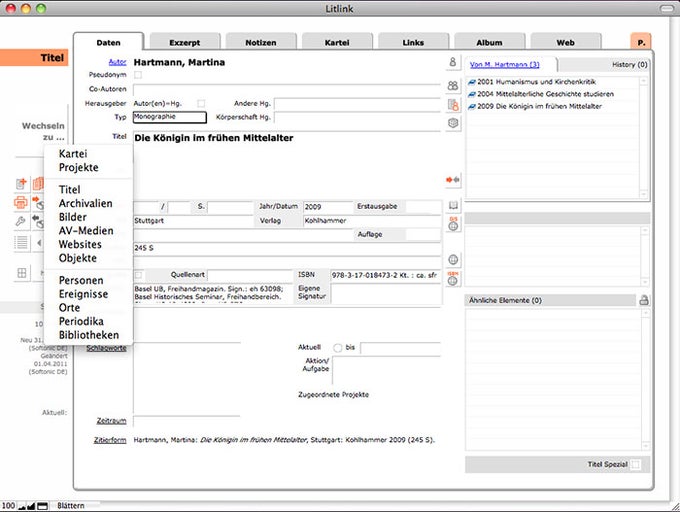Click the window layout icon in the status bar
Viewport: 680px width, 512px height.
[x=42, y=506]
